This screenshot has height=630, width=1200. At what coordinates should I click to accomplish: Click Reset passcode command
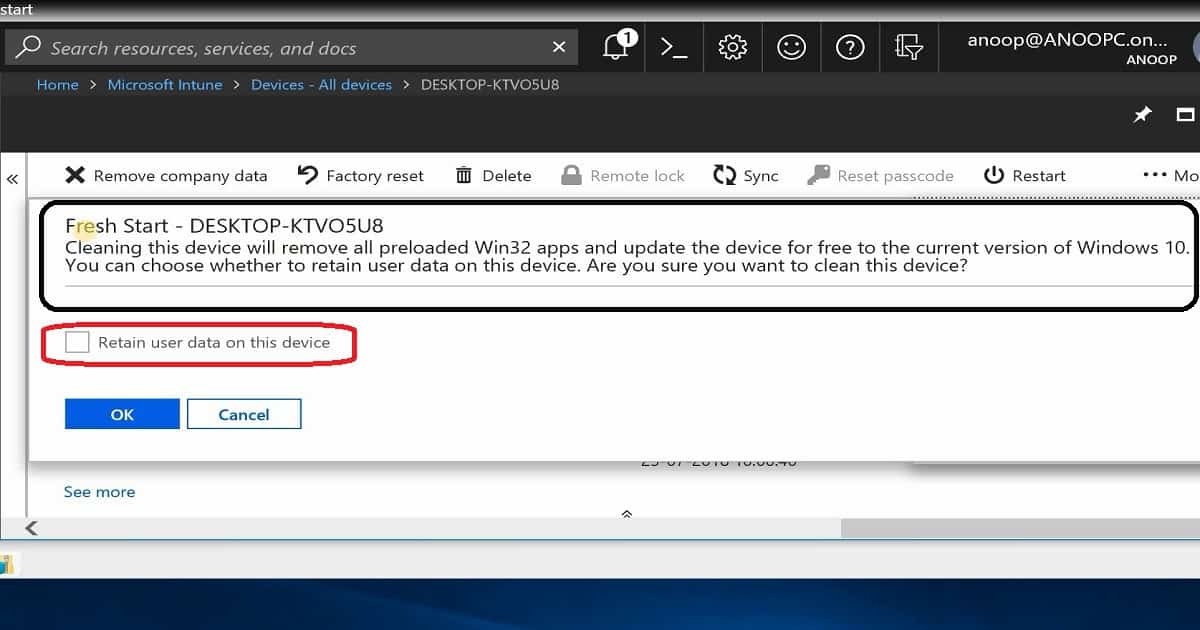pyautogui.click(x=881, y=176)
